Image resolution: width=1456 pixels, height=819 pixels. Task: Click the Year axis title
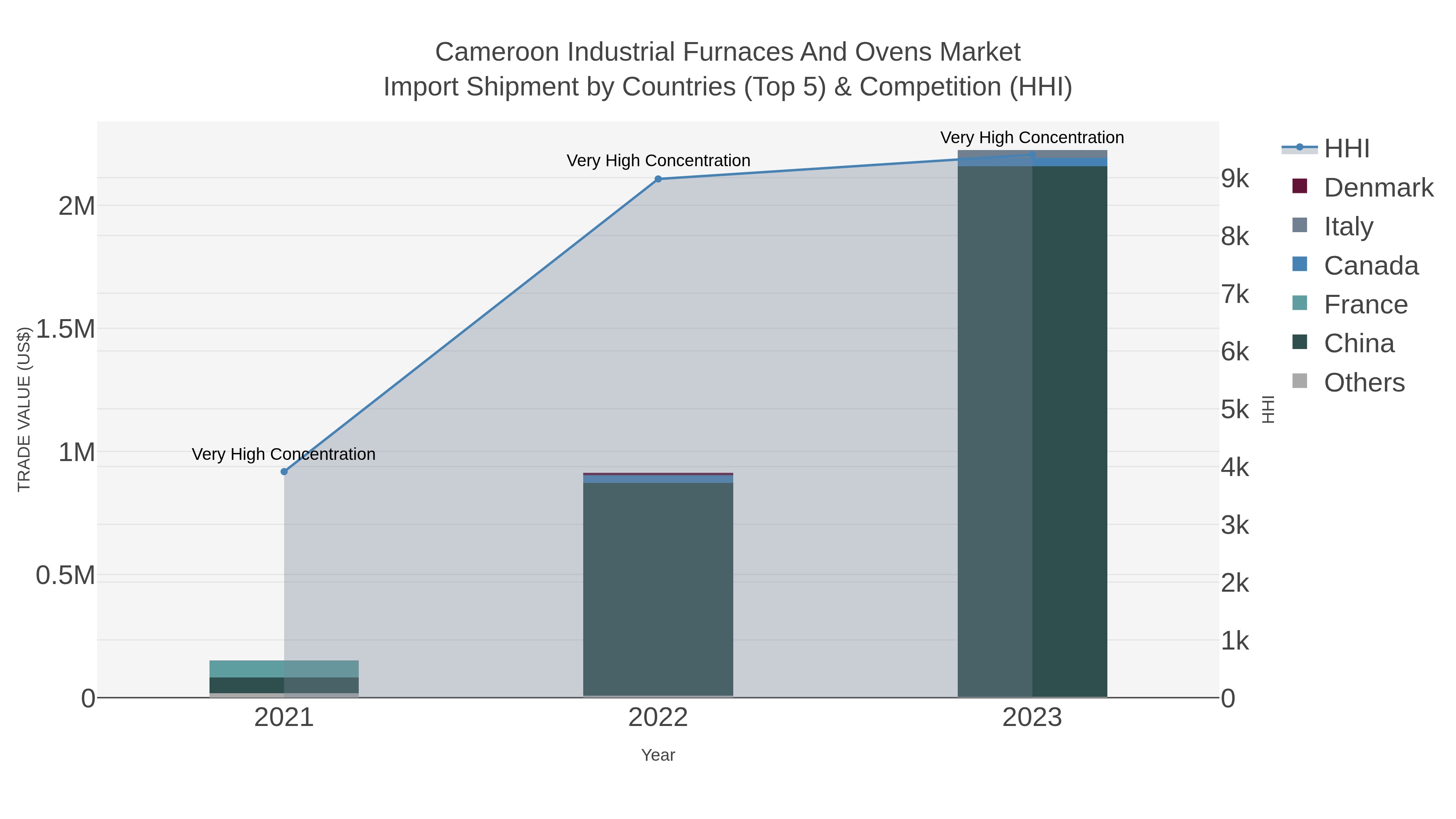point(658,755)
